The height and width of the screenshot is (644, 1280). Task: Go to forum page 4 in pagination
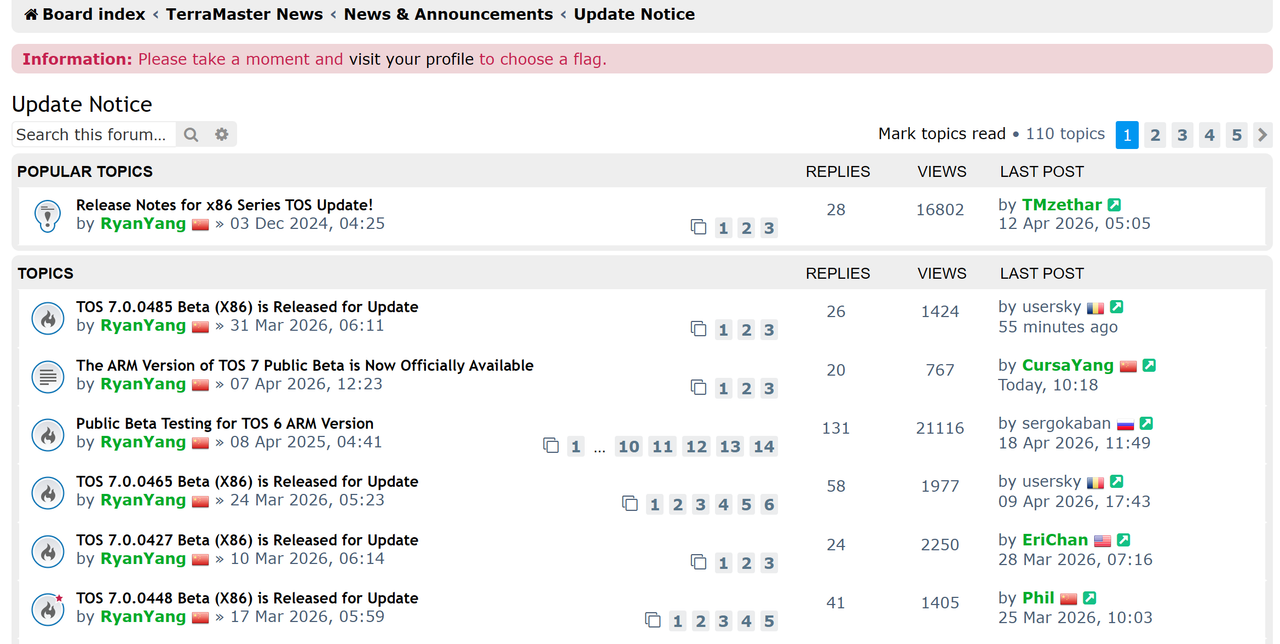(x=1209, y=134)
